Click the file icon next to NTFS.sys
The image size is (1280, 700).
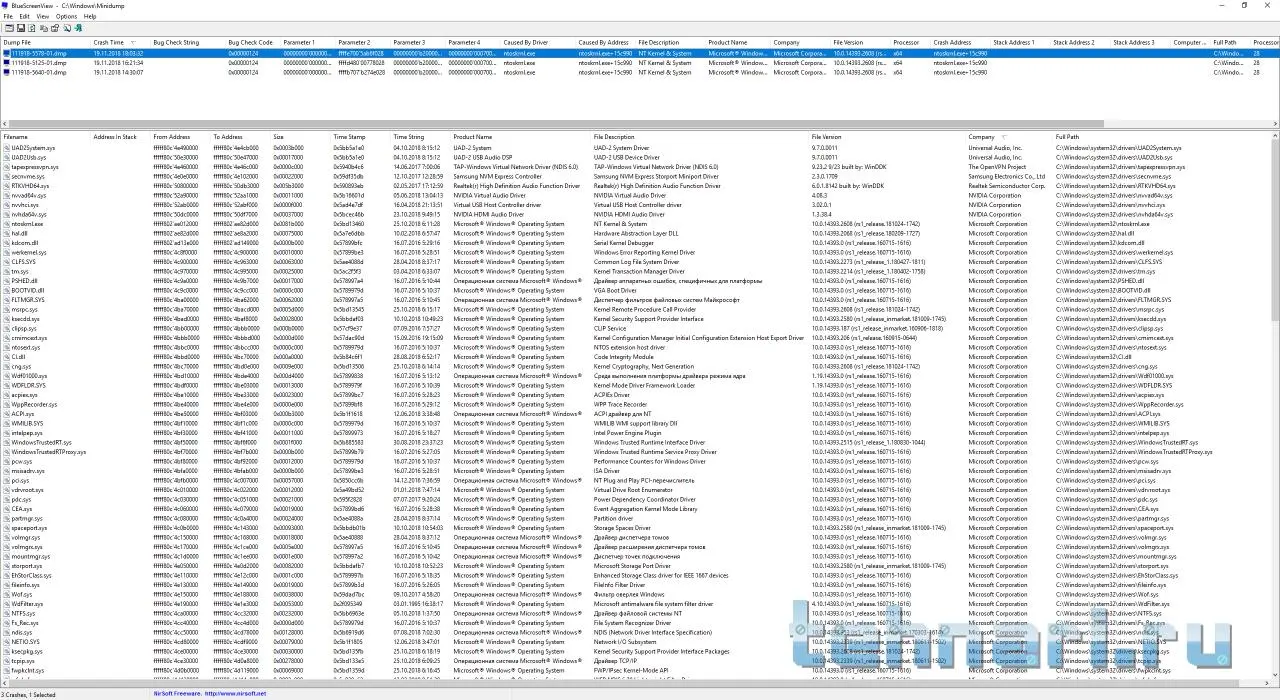pyautogui.click(x=6, y=613)
